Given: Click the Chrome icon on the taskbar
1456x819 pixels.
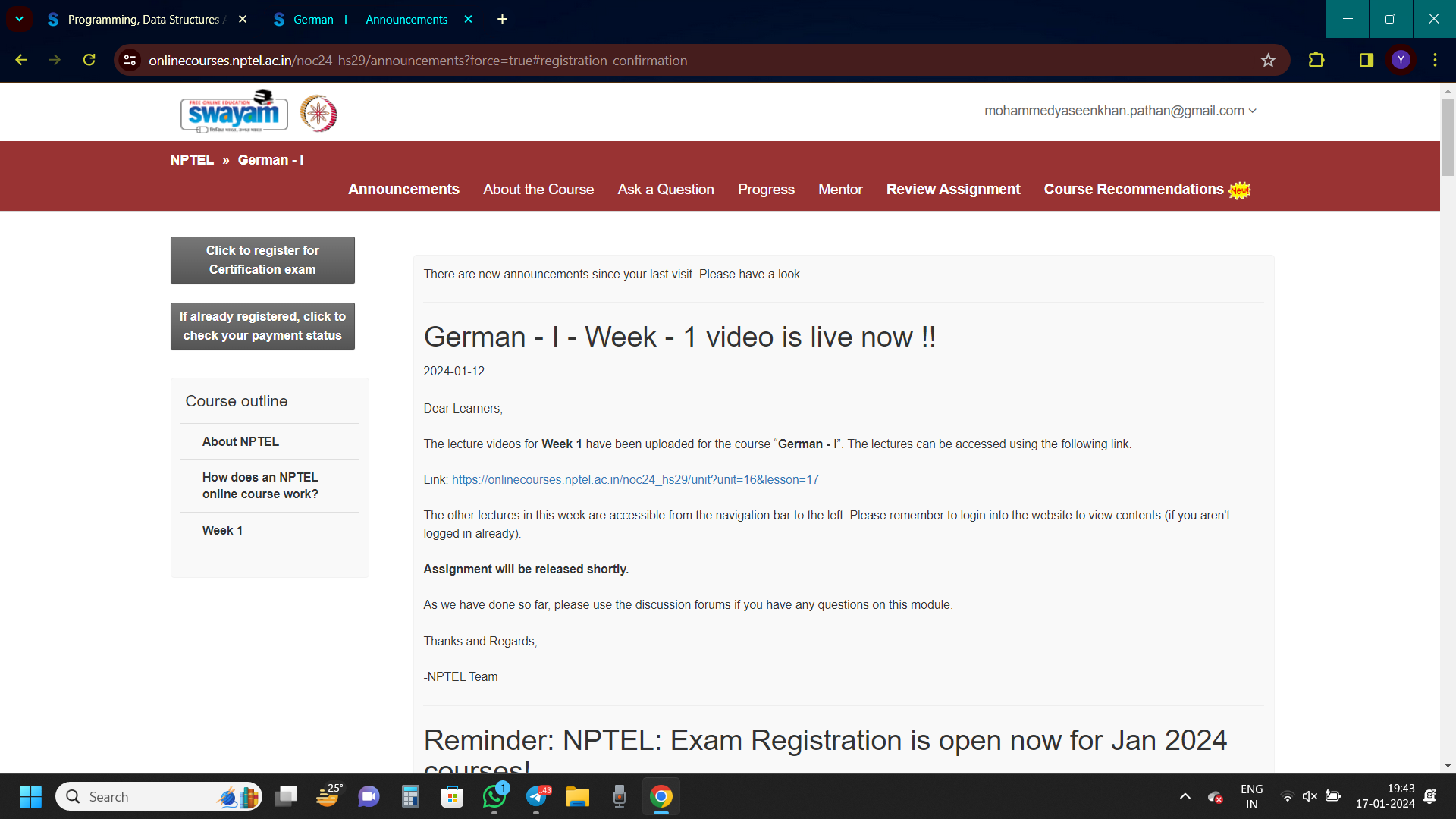Looking at the screenshot, I should coord(661,796).
